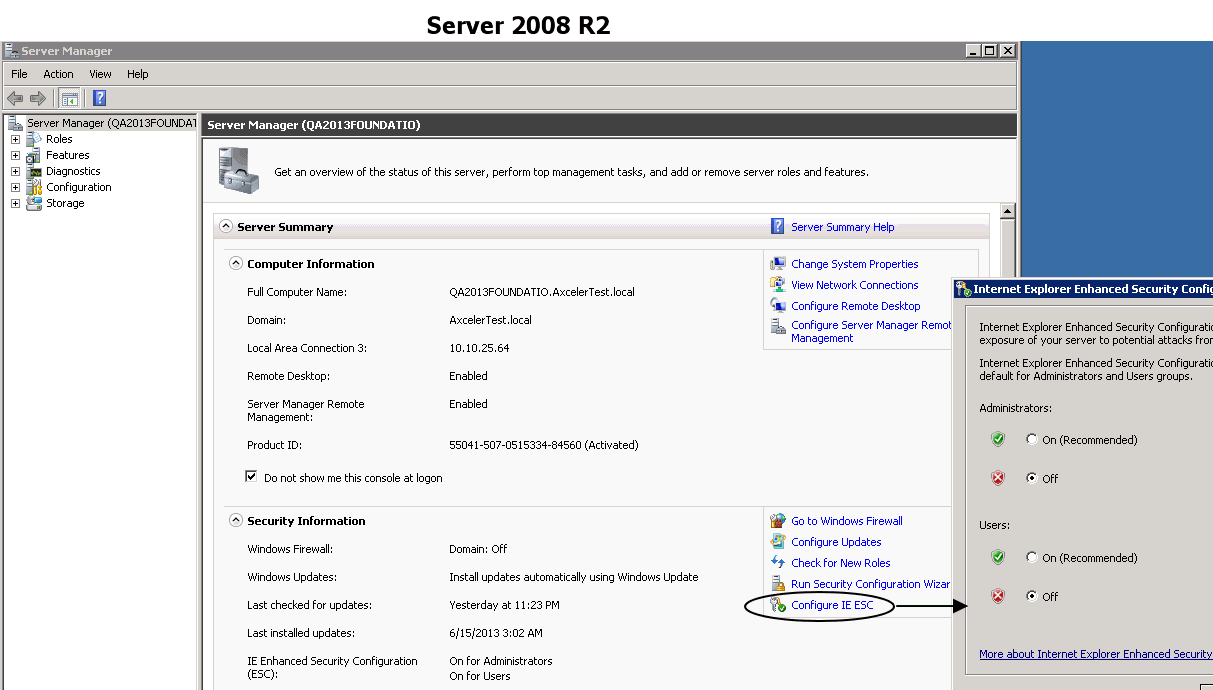Select Off for Users
The image size is (1213, 690).
point(1032,596)
